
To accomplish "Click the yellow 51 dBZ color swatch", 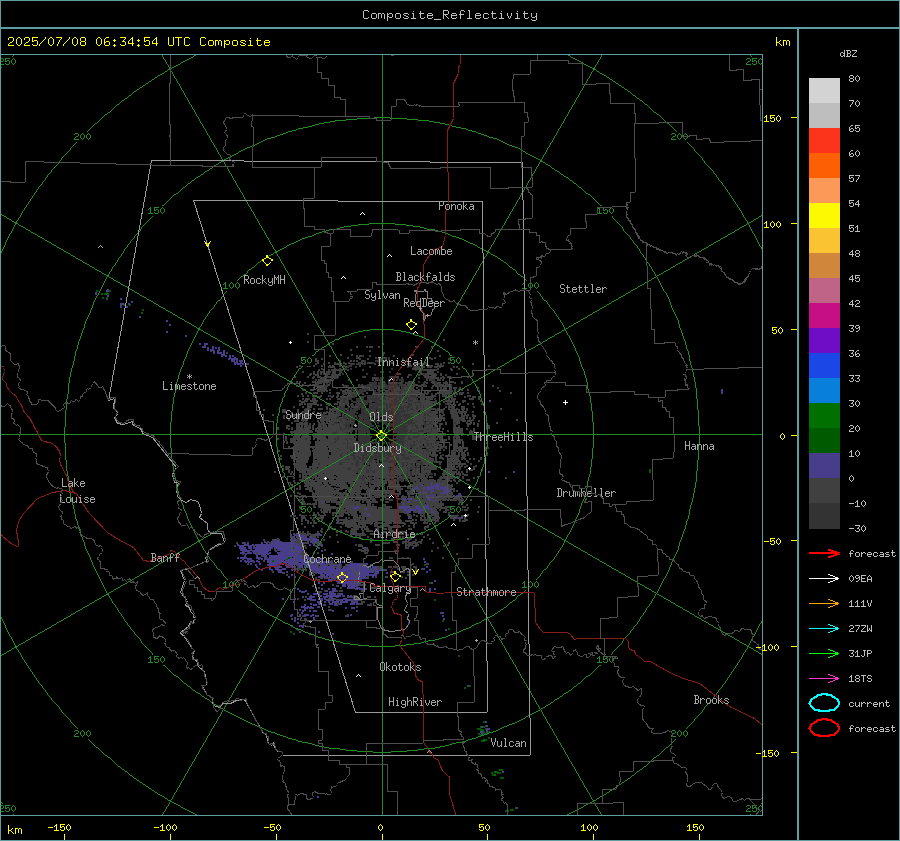I will click(x=824, y=215).
